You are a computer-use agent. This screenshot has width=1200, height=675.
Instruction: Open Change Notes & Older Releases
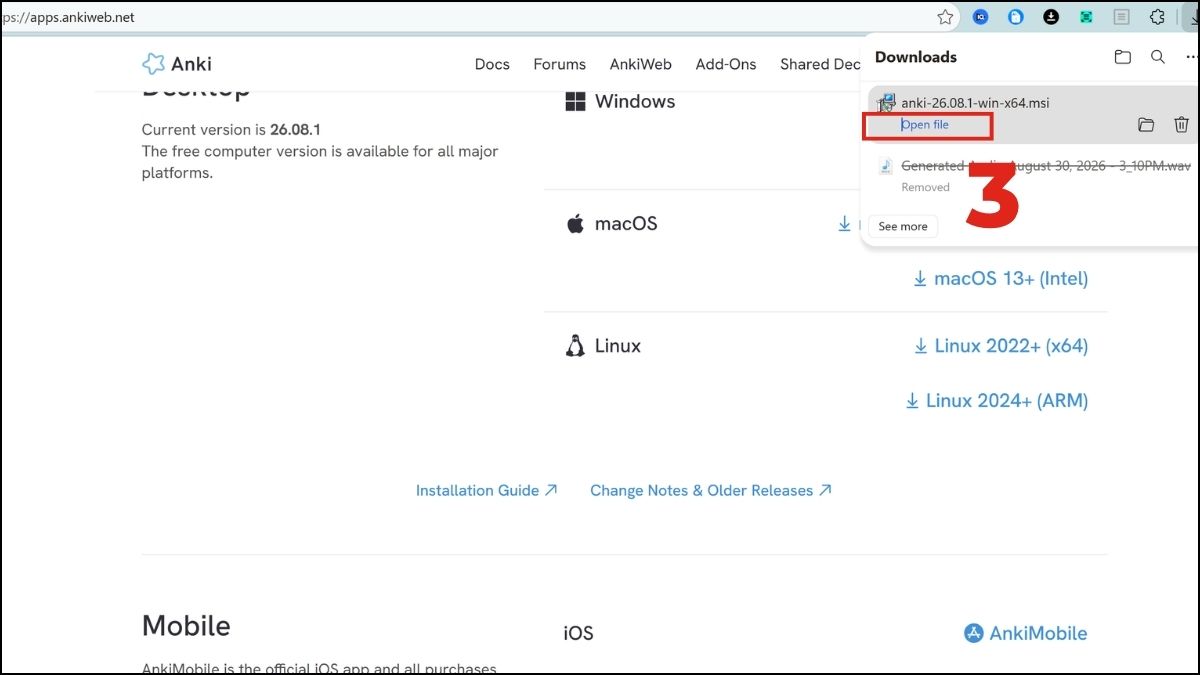coord(711,491)
